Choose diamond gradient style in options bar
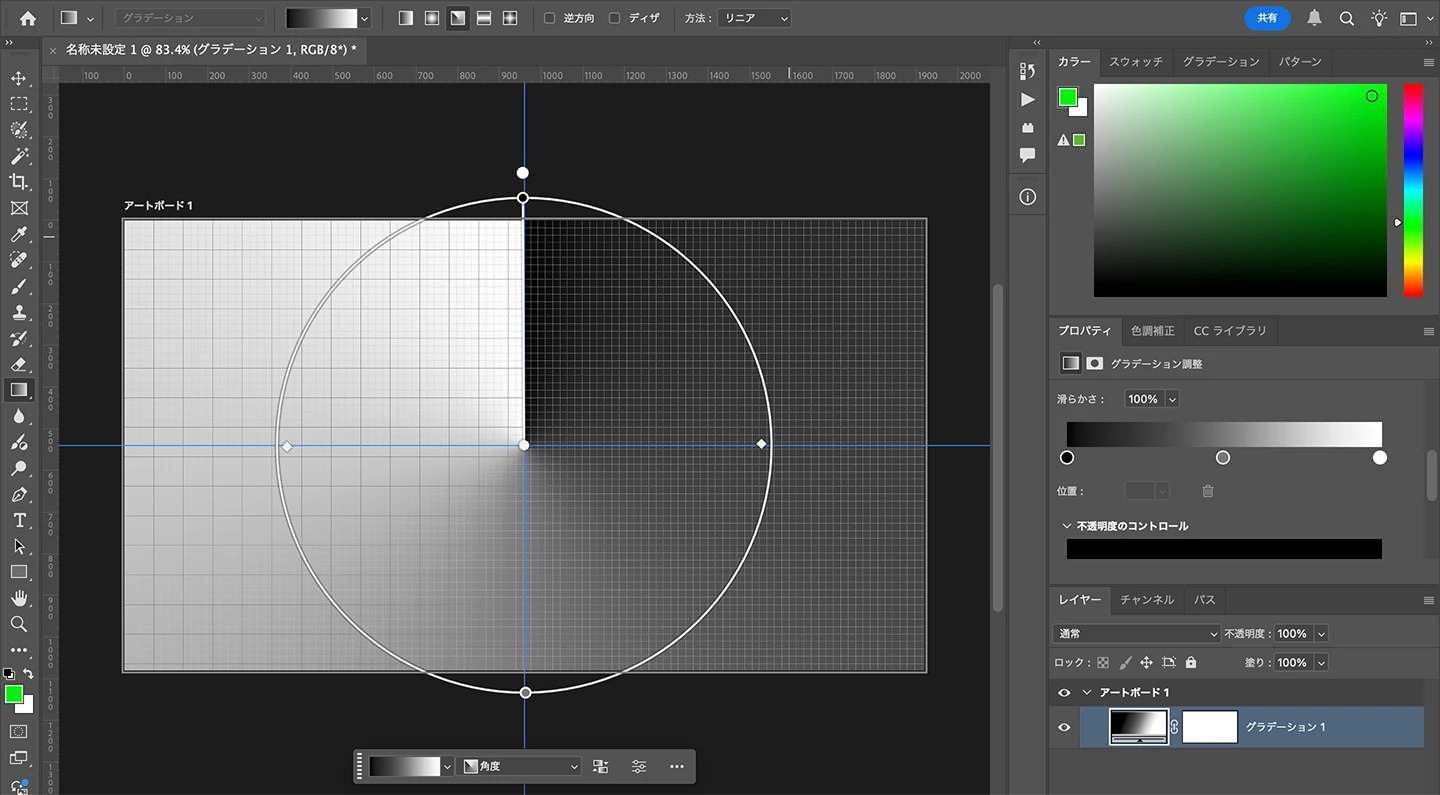The height and width of the screenshot is (795, 1440). click(509, 18)
